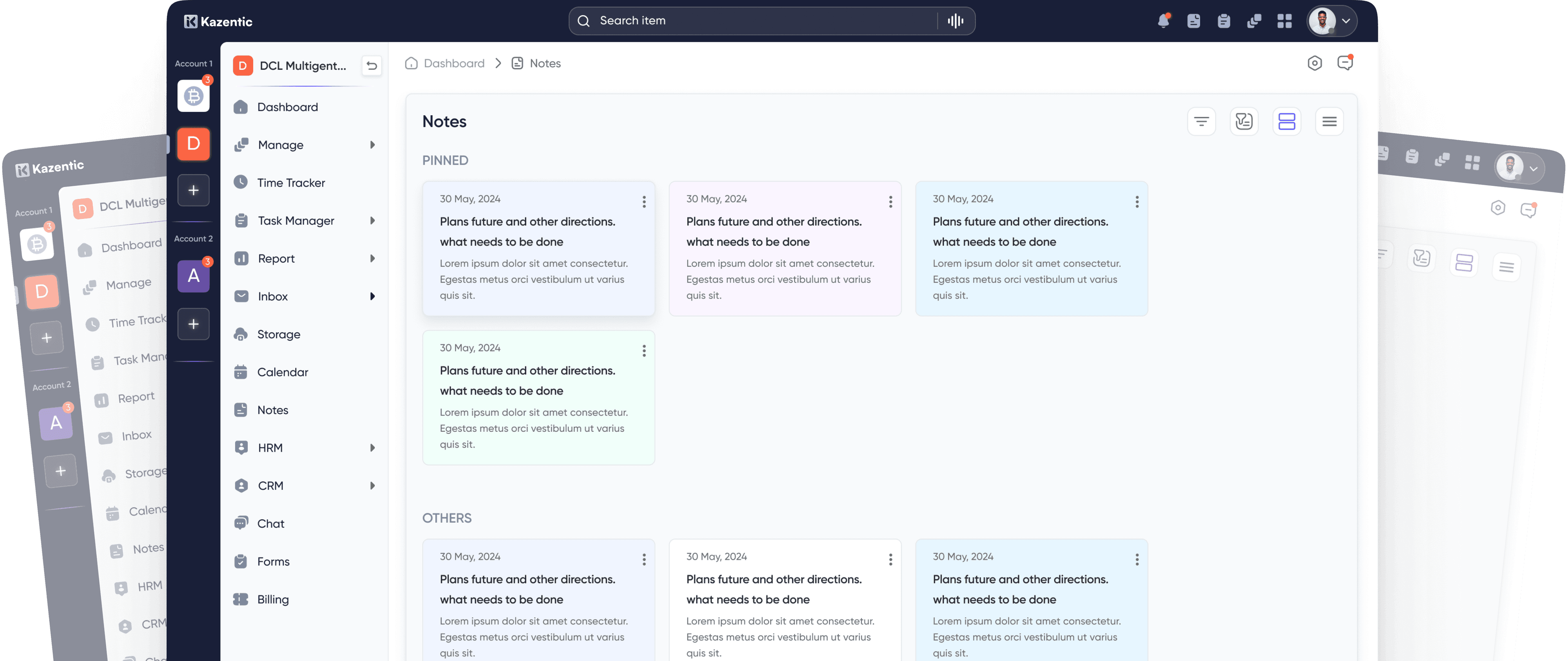Click the notification bell icon in top bar

[1163, 21]
